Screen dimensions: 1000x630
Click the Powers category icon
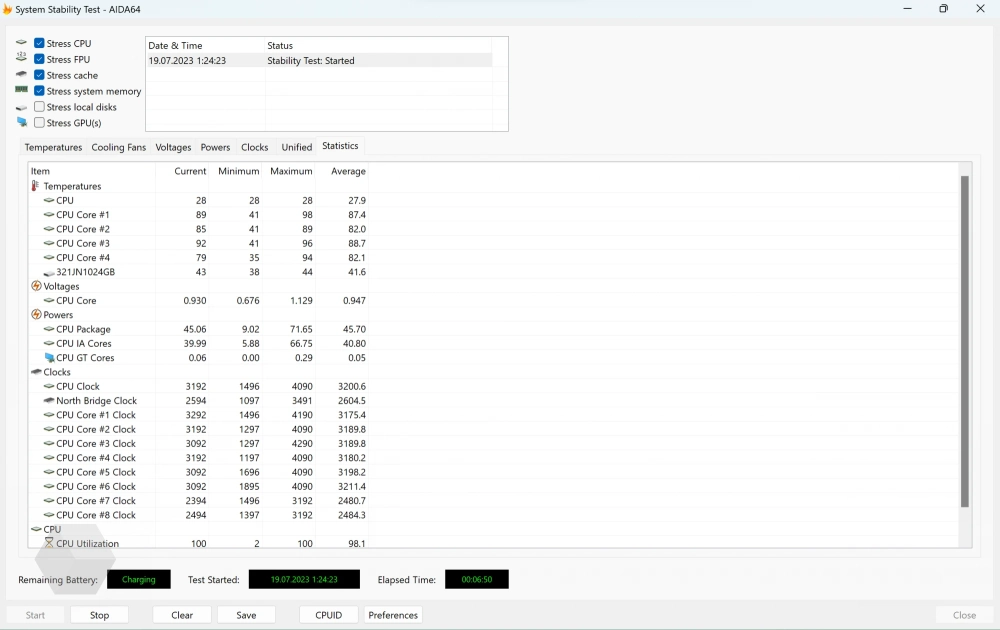[36, 315]
